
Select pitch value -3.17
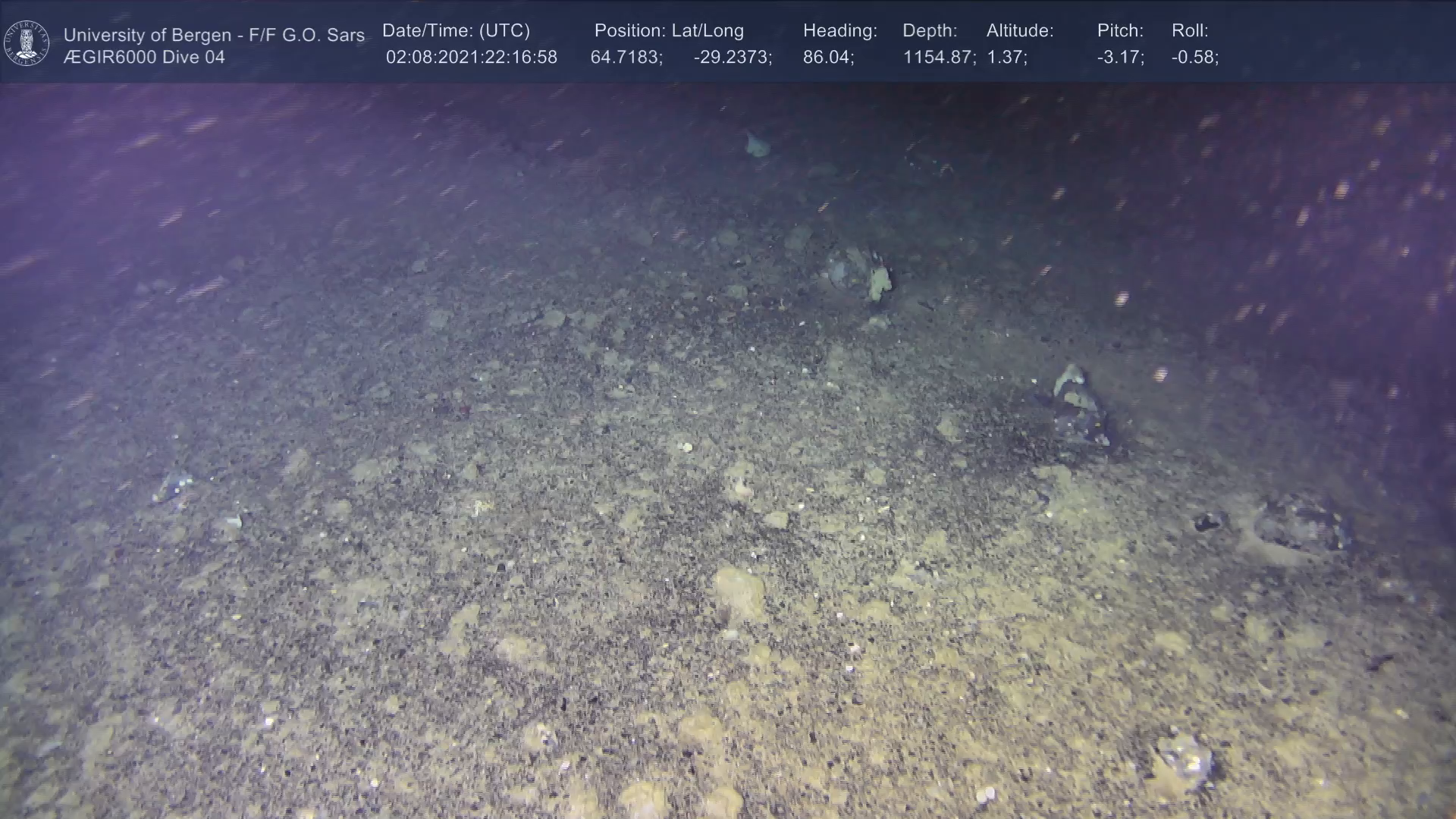coord(1120,58)
